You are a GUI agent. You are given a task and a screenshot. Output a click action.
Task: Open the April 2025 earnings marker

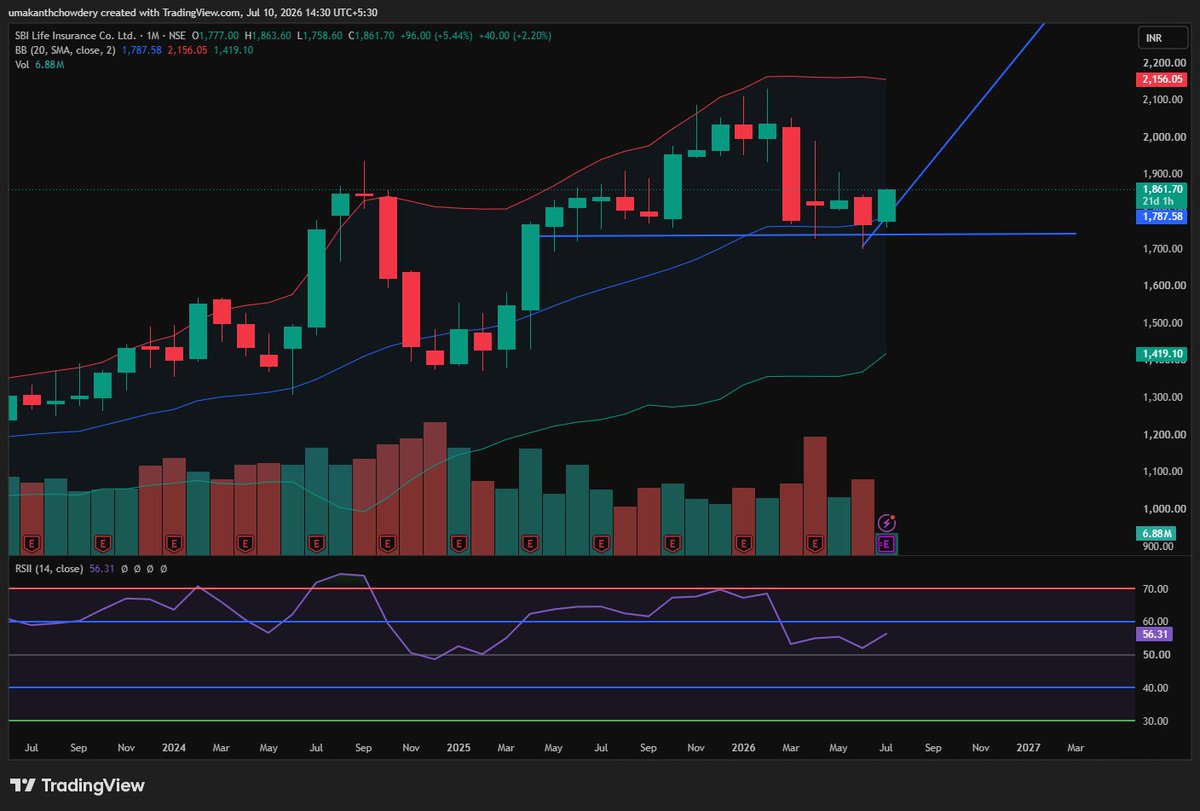[x=530, y=543]
